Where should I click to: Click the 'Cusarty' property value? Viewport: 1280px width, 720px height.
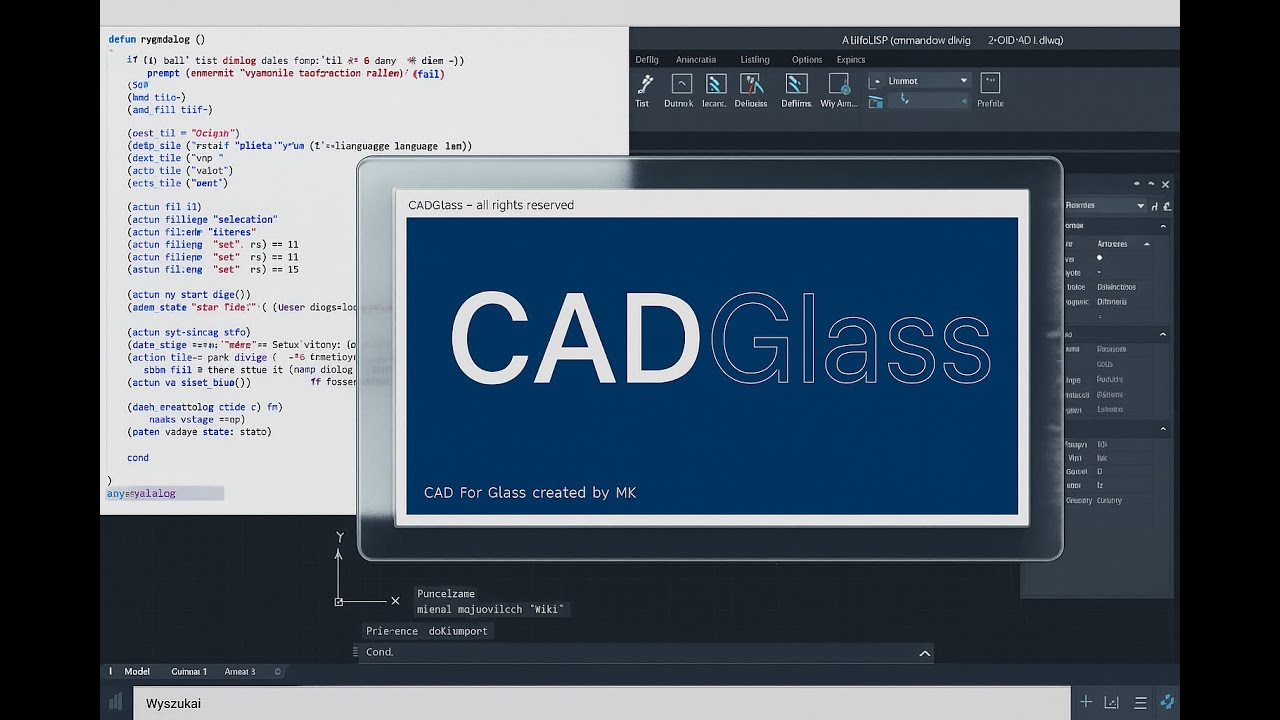[x=1110, y=500]
